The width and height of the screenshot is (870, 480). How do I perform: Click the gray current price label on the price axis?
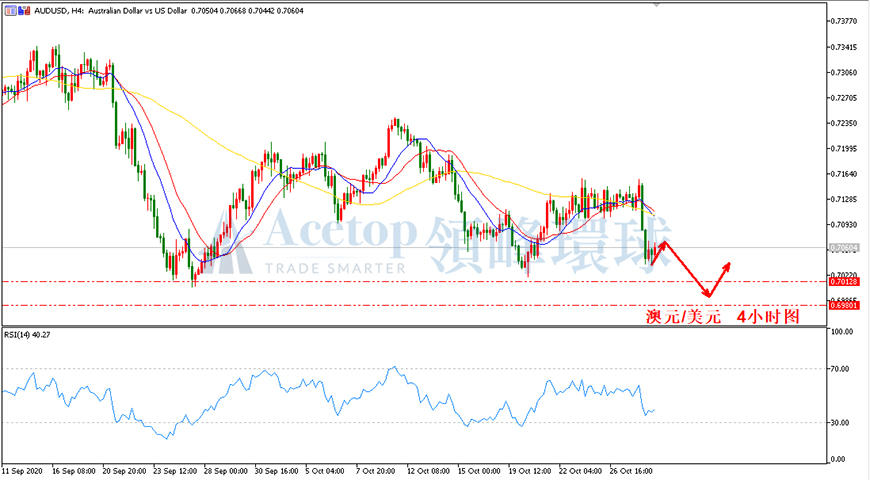point(844,248)
